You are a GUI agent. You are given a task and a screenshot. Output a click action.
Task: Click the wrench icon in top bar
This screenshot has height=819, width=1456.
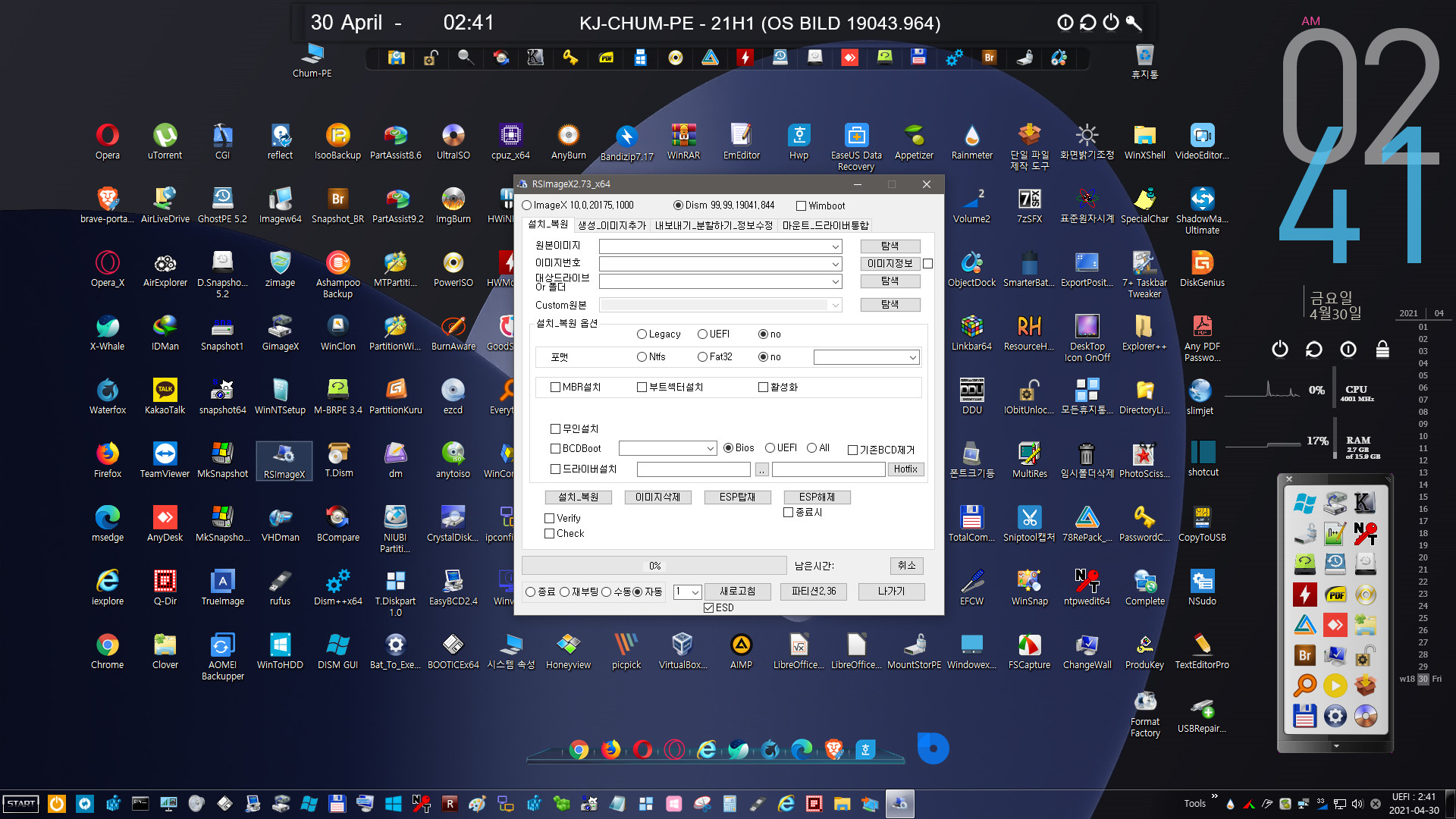coord(1134,23)
